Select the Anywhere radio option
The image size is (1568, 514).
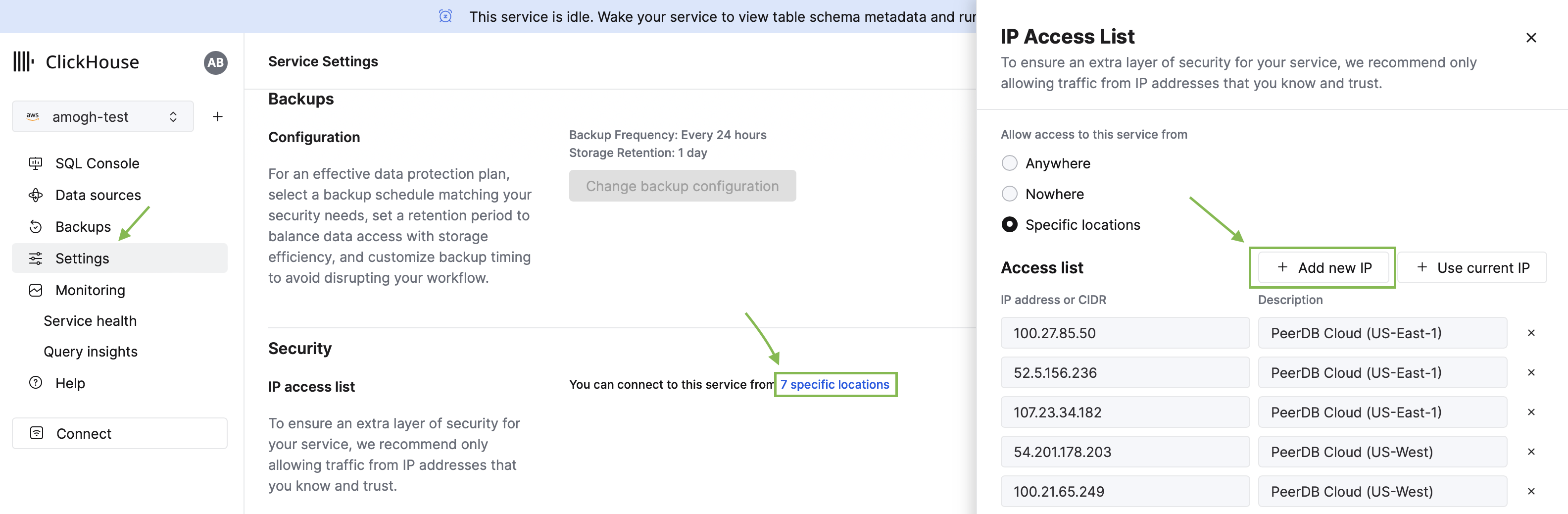click(1009, 163)
